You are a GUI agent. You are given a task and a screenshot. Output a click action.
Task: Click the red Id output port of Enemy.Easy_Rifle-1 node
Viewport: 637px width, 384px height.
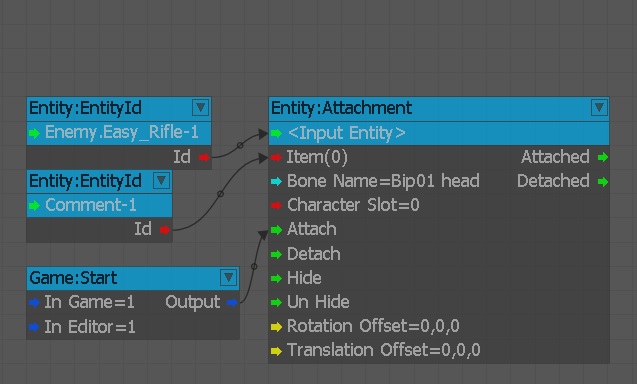click(204, 157)
